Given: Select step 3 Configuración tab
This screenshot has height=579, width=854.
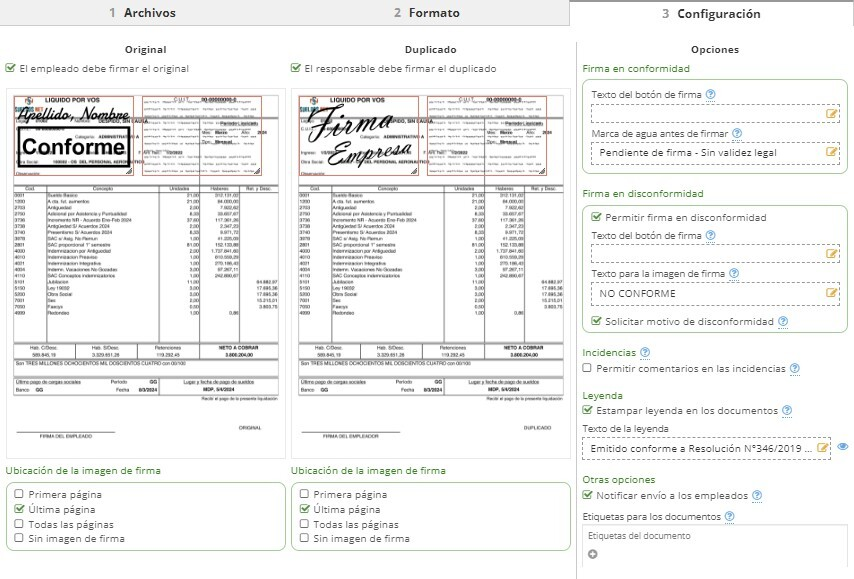Looking at the screenshot, I should 711,14.
